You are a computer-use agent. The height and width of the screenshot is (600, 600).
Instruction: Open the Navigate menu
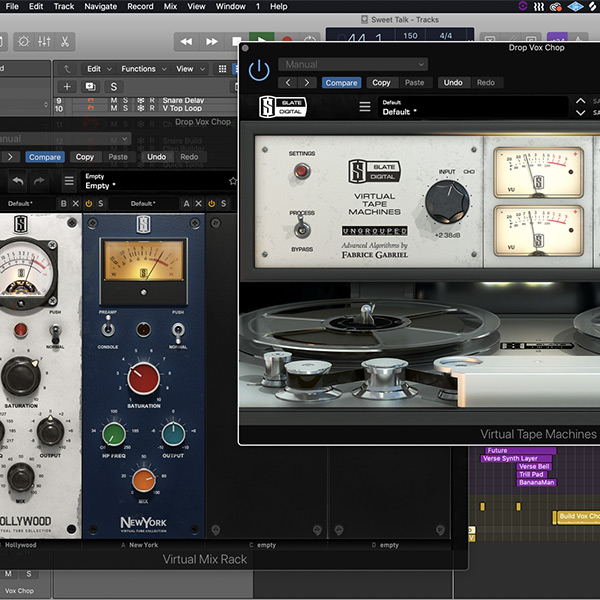point(100,6)
